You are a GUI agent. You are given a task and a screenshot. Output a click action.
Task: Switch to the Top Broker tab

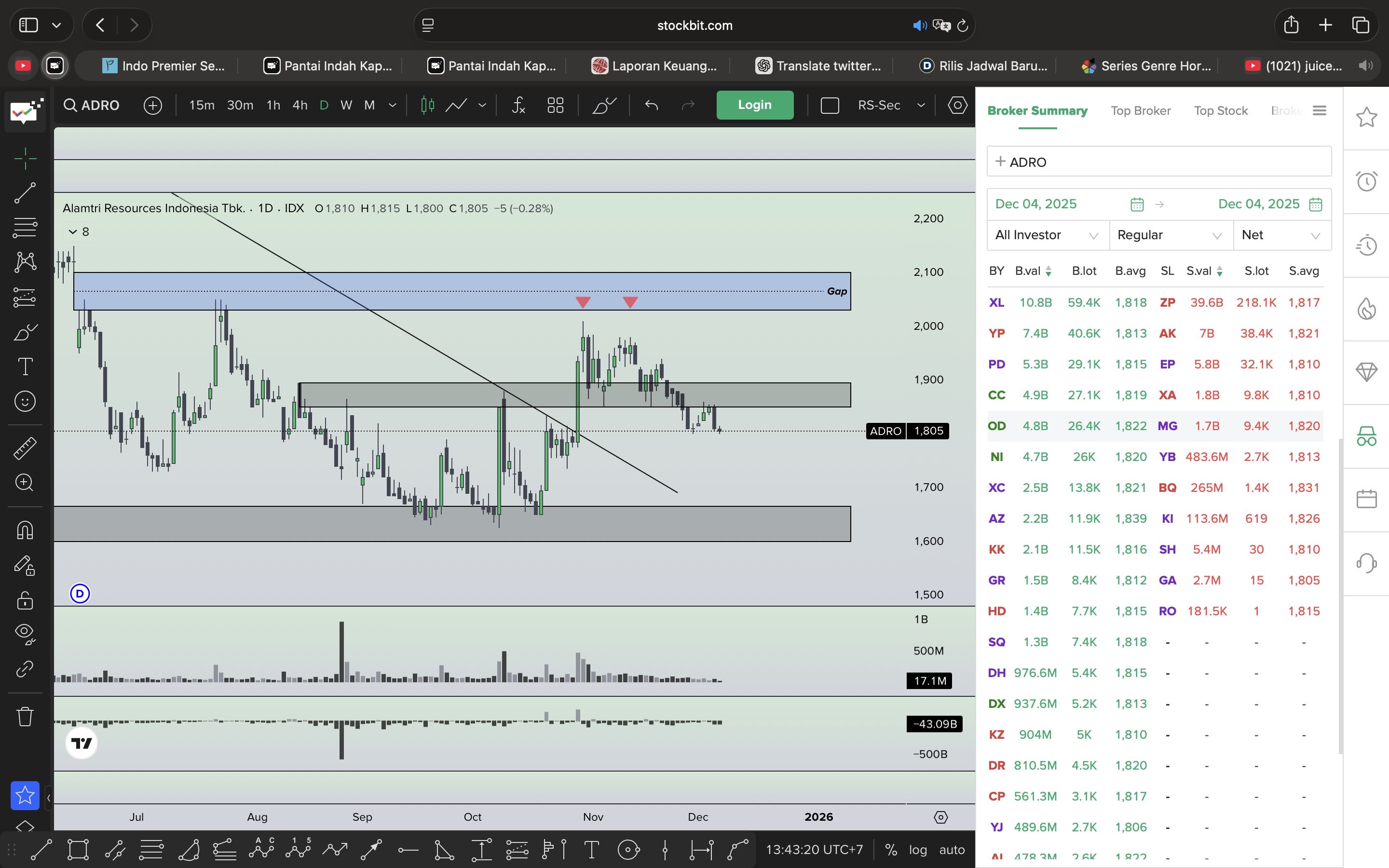[x=1140, y=110]
